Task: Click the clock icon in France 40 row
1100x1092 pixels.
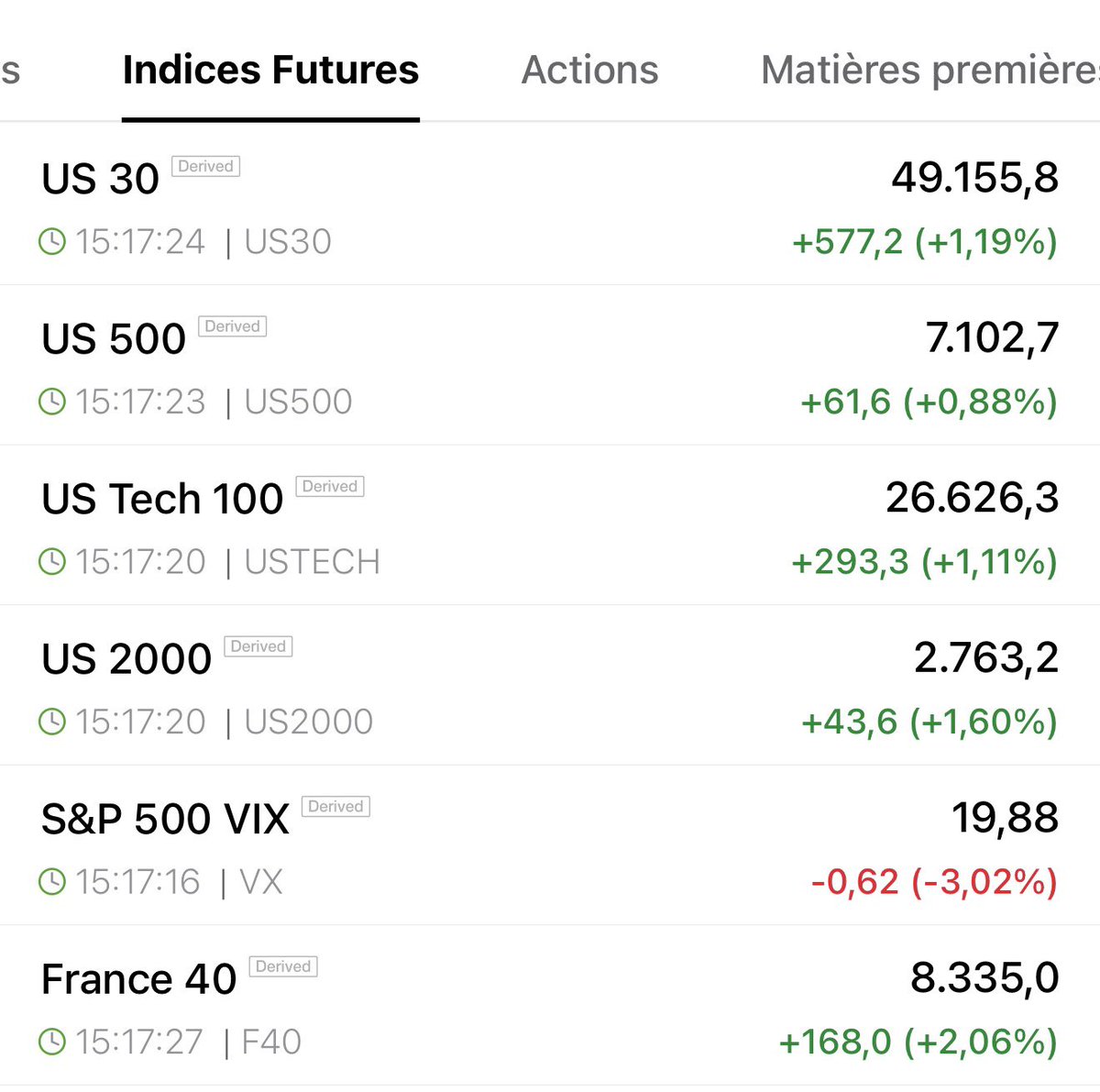Action: coord(52,1042)
